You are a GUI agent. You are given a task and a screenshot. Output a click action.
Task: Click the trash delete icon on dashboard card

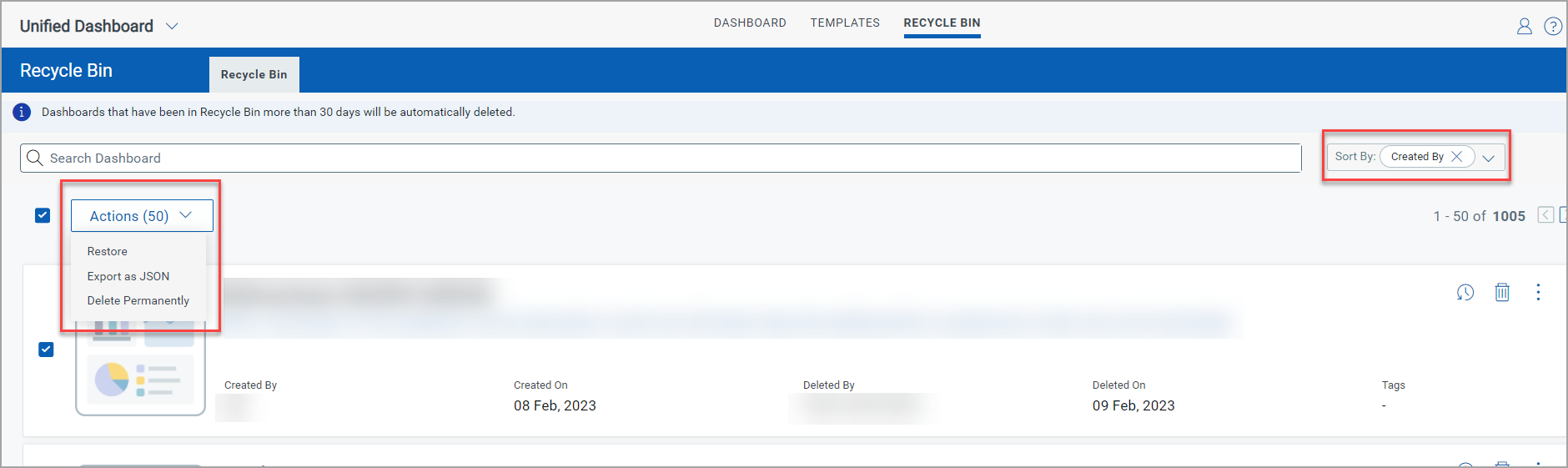tap(1502, 292)
